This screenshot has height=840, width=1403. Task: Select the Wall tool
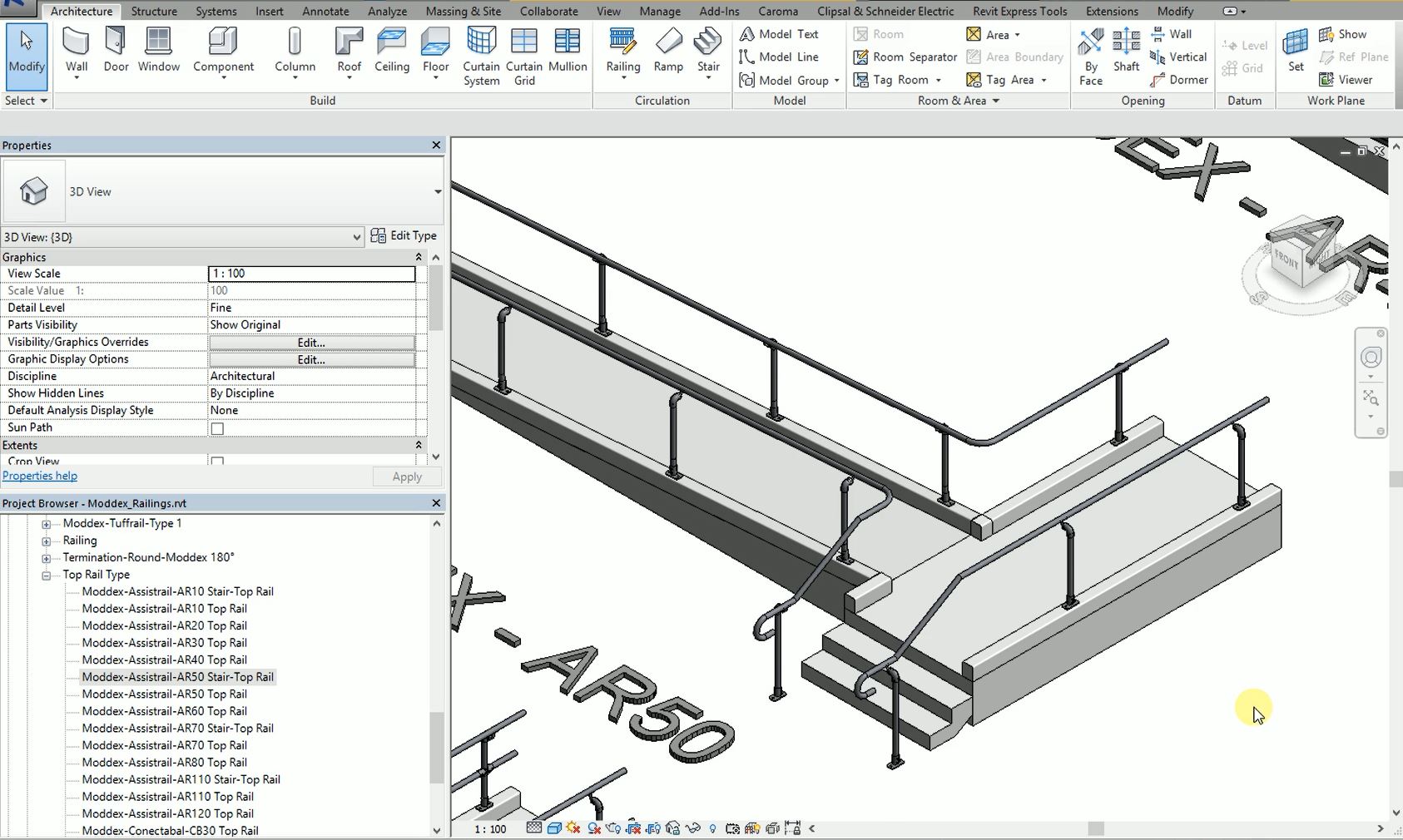[76, 53]
